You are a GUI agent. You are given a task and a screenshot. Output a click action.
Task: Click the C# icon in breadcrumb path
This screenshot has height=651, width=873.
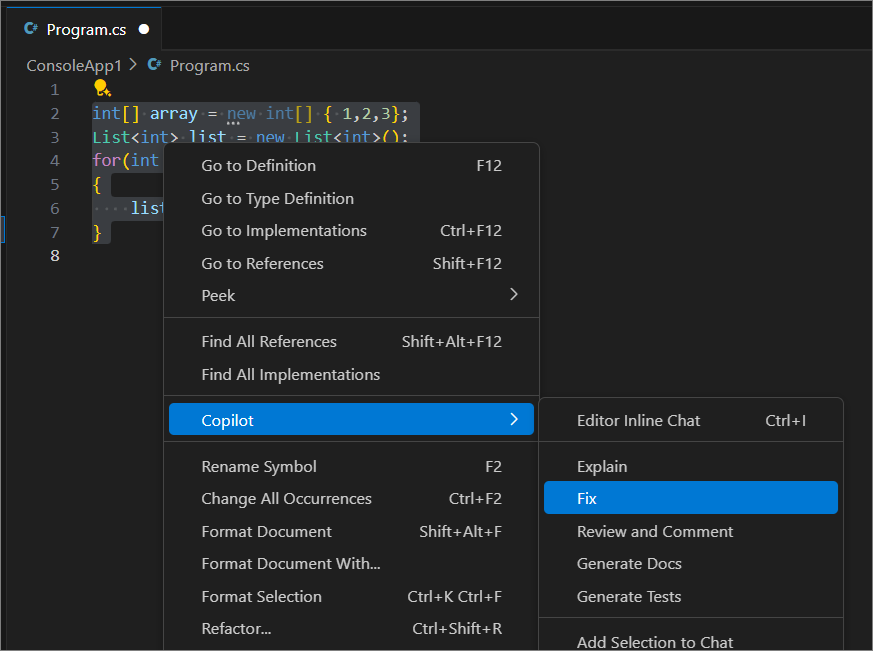pos(154,65)
